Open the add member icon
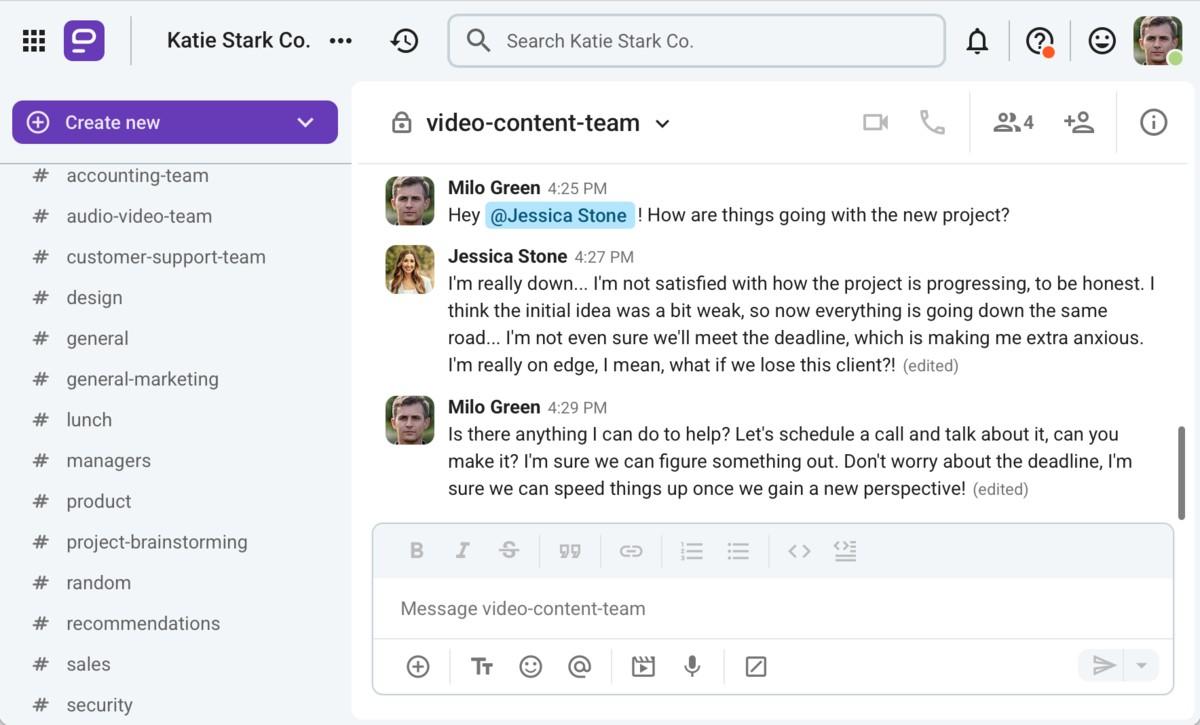The image size is (1200, 725). [1079, 123]
